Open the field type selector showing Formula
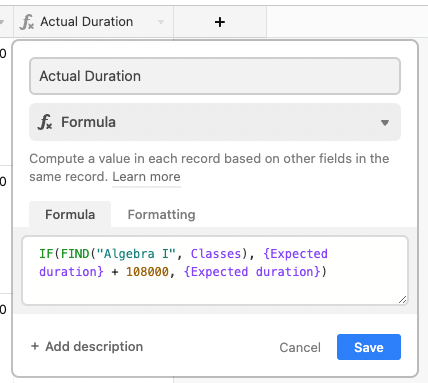The width and height of the screenshot is (428, 383). tap(215, 122)
